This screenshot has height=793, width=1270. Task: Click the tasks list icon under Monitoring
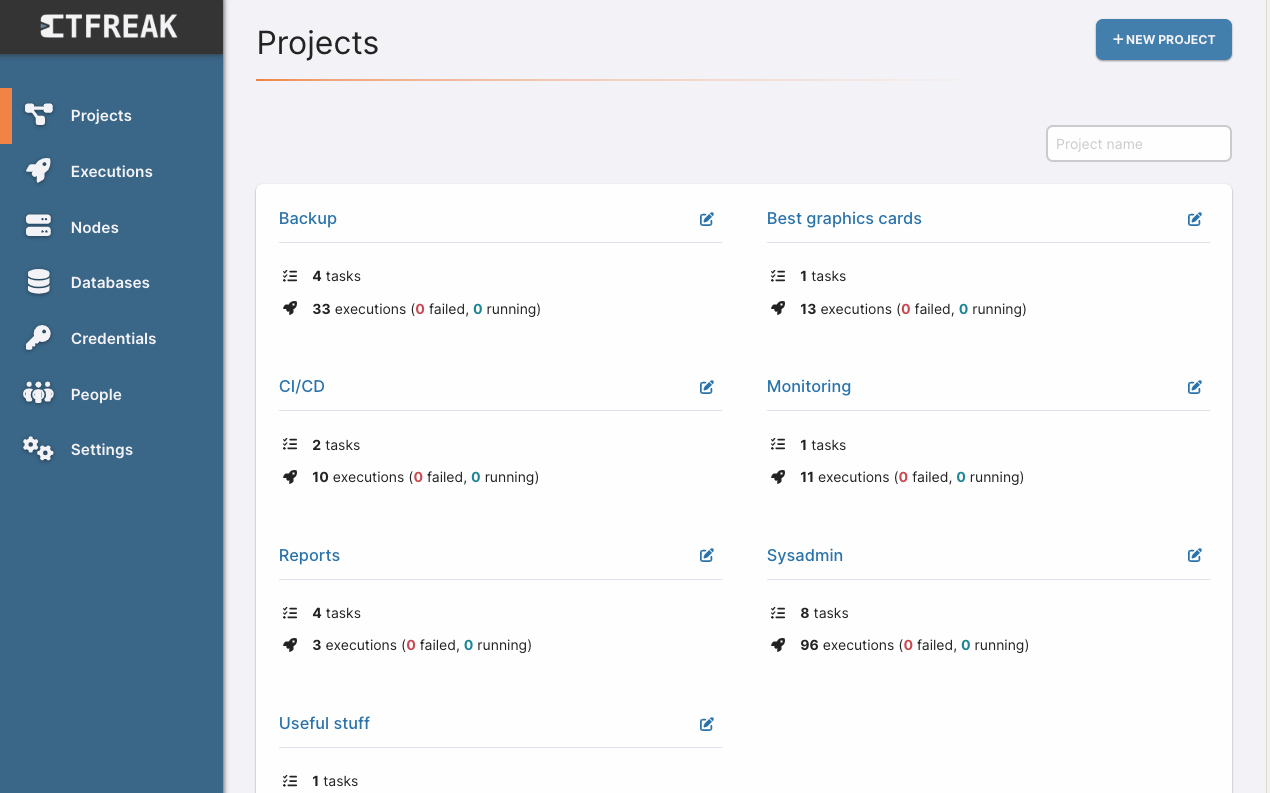click(x=778, y=445)
